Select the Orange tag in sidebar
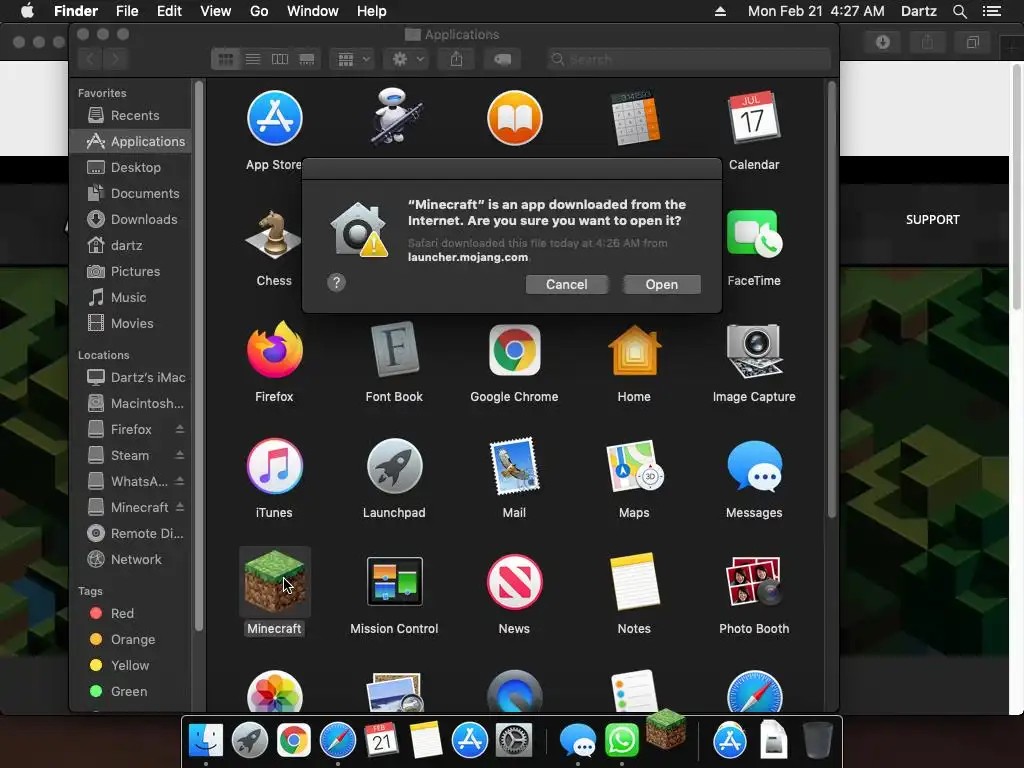The image size is (1024, 768). tap(131, 639)
